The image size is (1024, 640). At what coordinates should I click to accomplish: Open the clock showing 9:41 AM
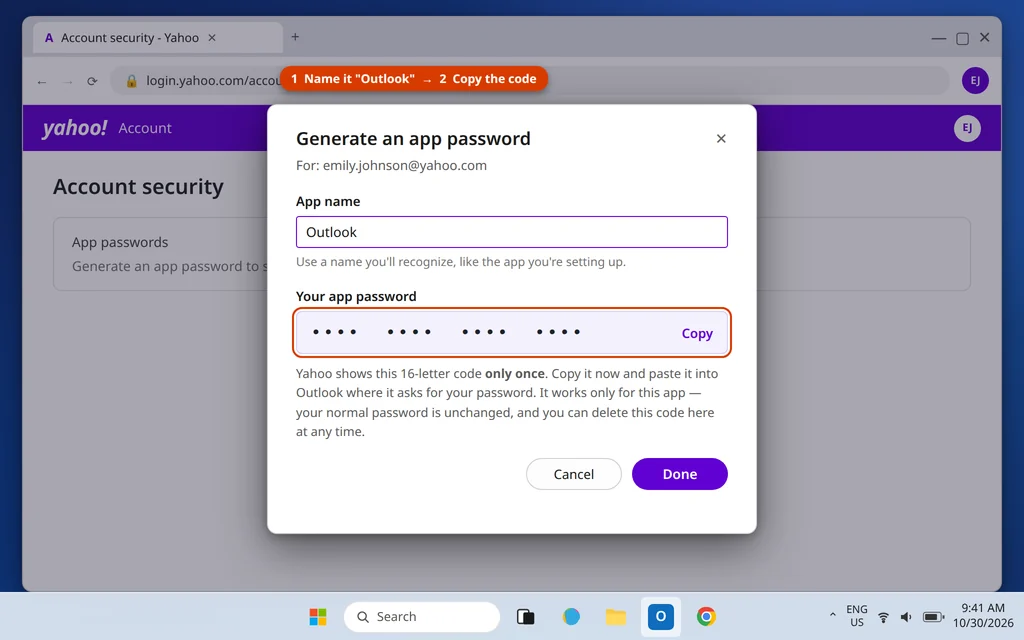pyautogui.click(x=982, y=616)
